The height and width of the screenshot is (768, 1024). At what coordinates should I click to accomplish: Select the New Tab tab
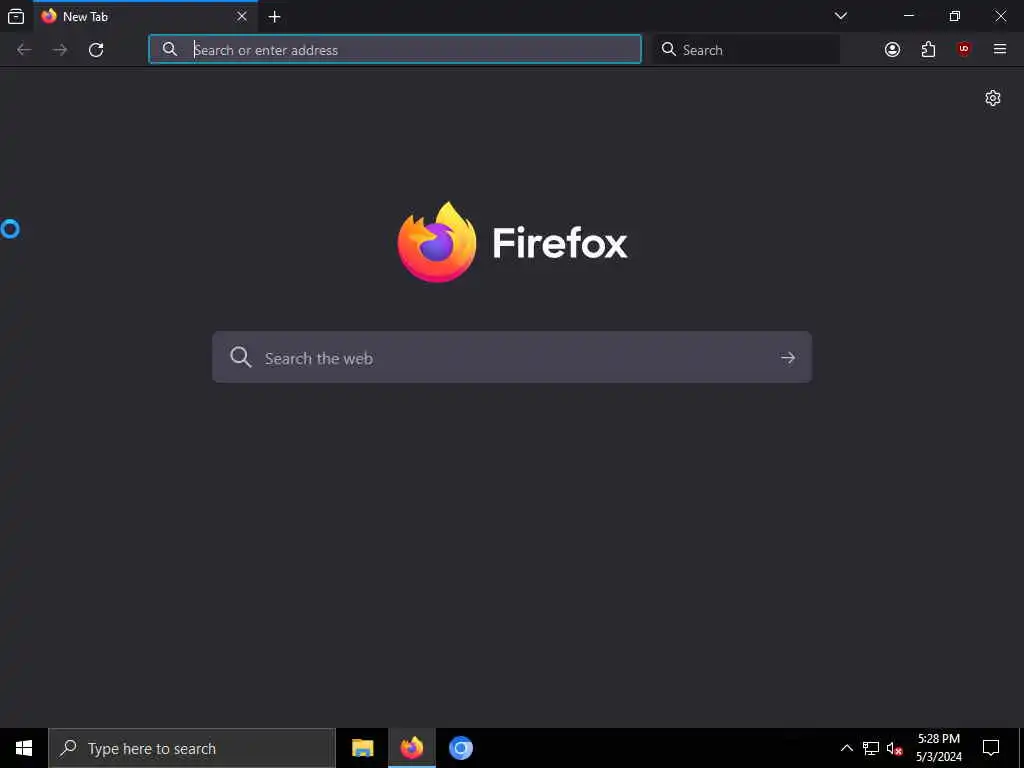pos(146,16)
